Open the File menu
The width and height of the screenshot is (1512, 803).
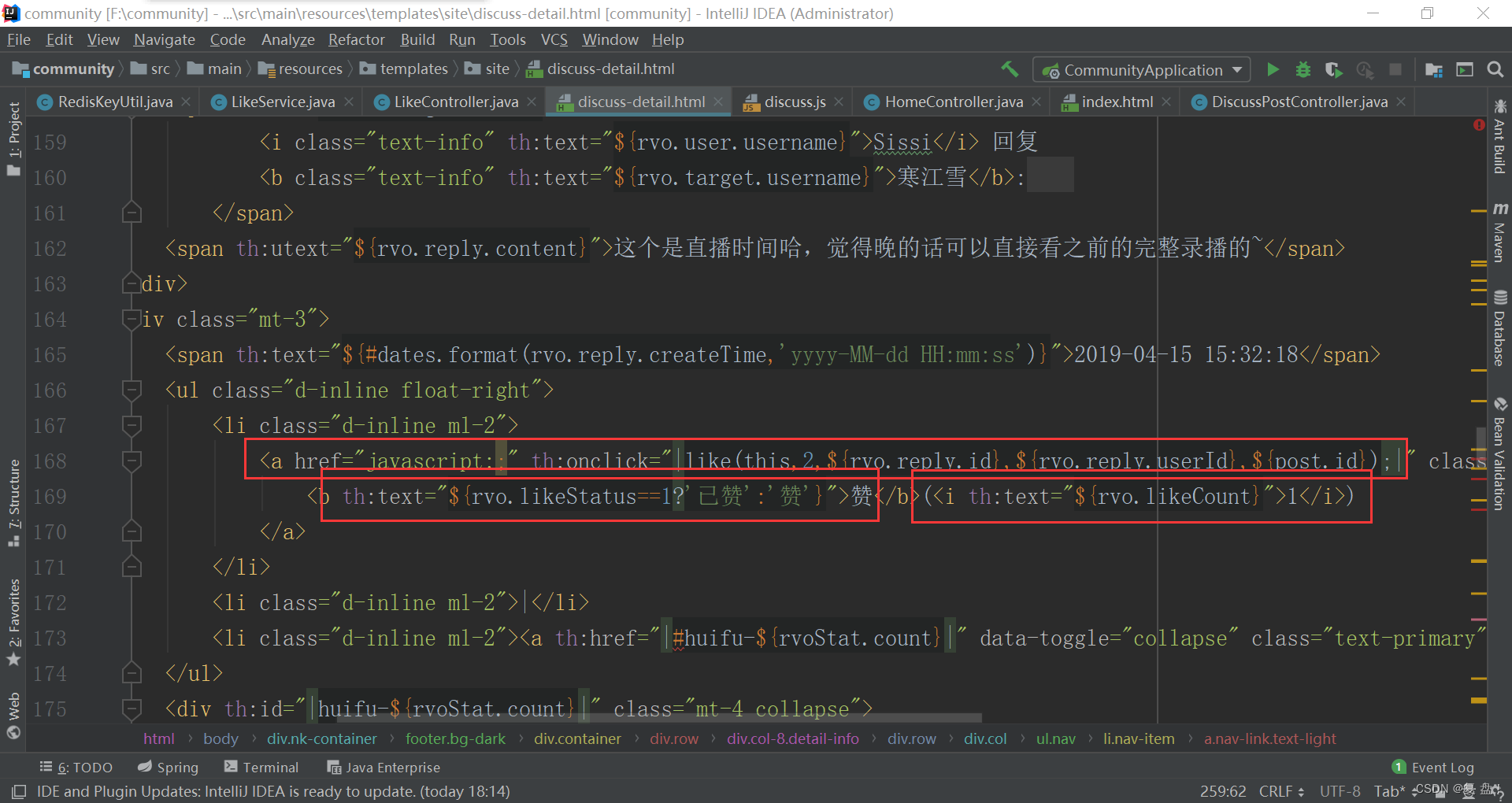[x=18, y=39]
